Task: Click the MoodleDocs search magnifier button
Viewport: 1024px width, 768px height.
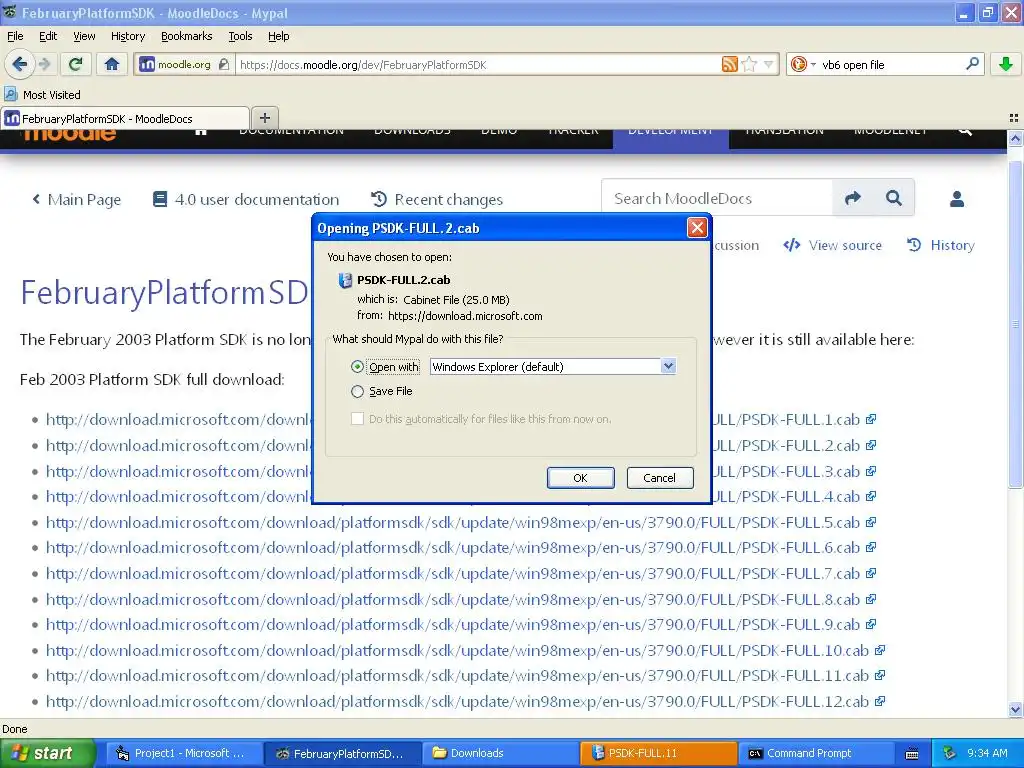Action: tap(894, 198)
